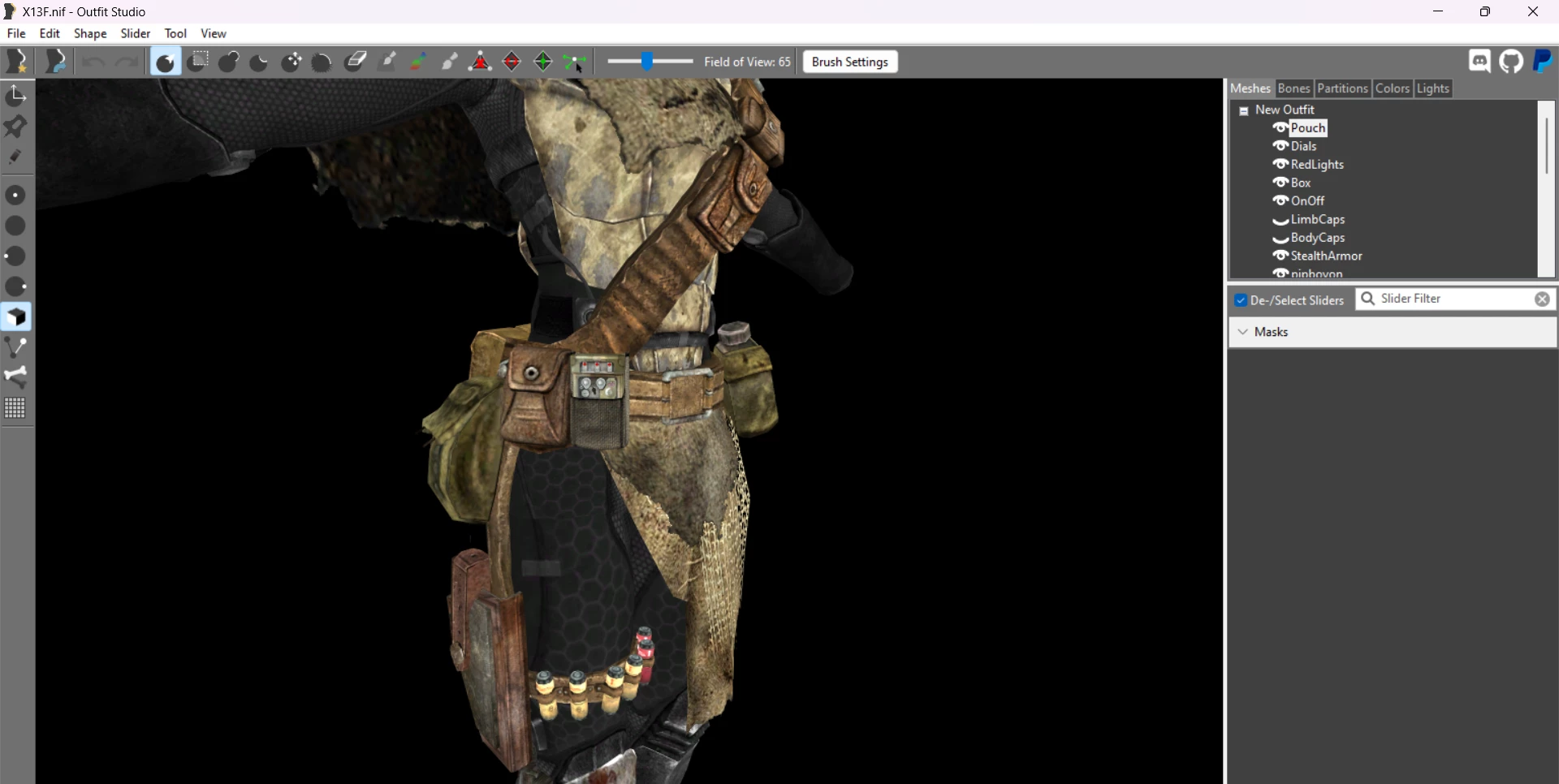Click the pin tool in left sidebar
Viewport: 1559px width, 784px height.
click(x=16, y=127)
